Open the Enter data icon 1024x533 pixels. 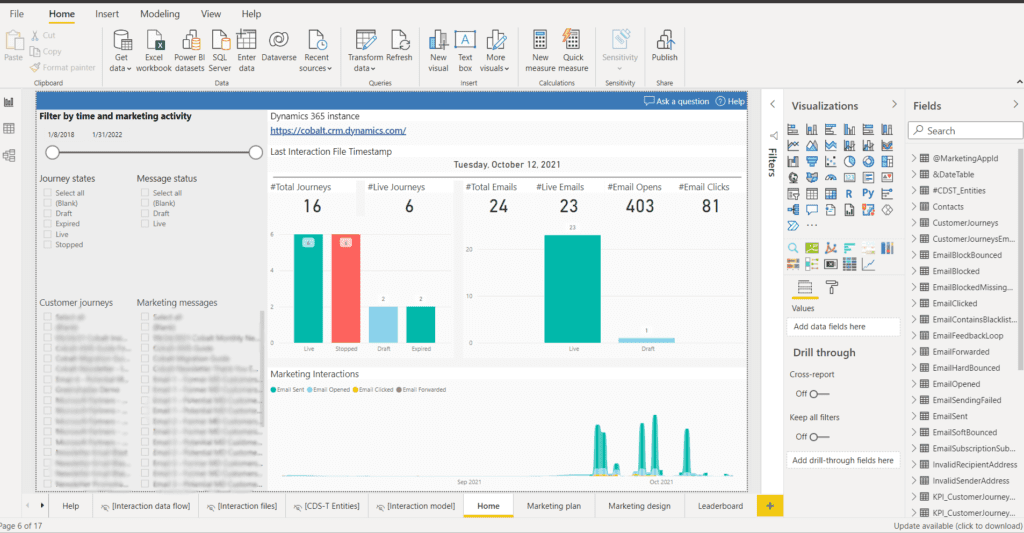click(246, 40)
